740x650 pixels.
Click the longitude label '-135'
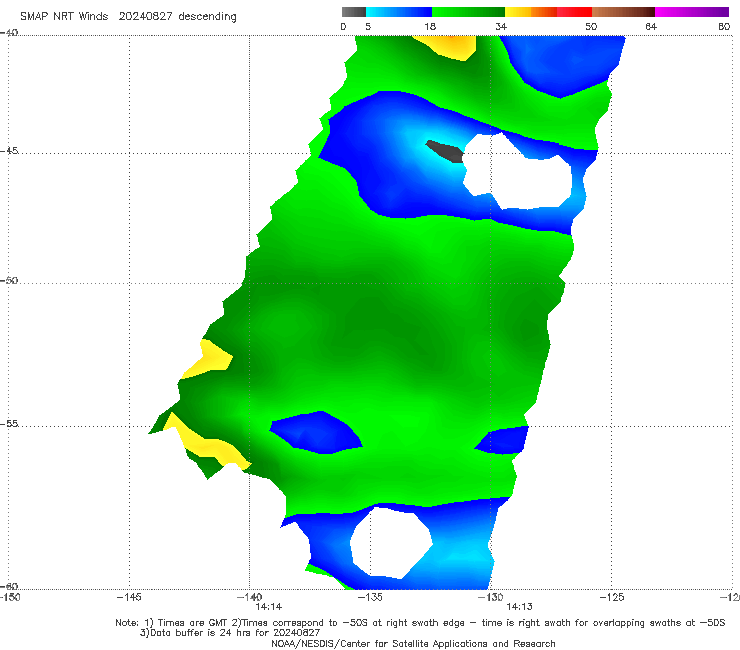(x=370, y=597)
